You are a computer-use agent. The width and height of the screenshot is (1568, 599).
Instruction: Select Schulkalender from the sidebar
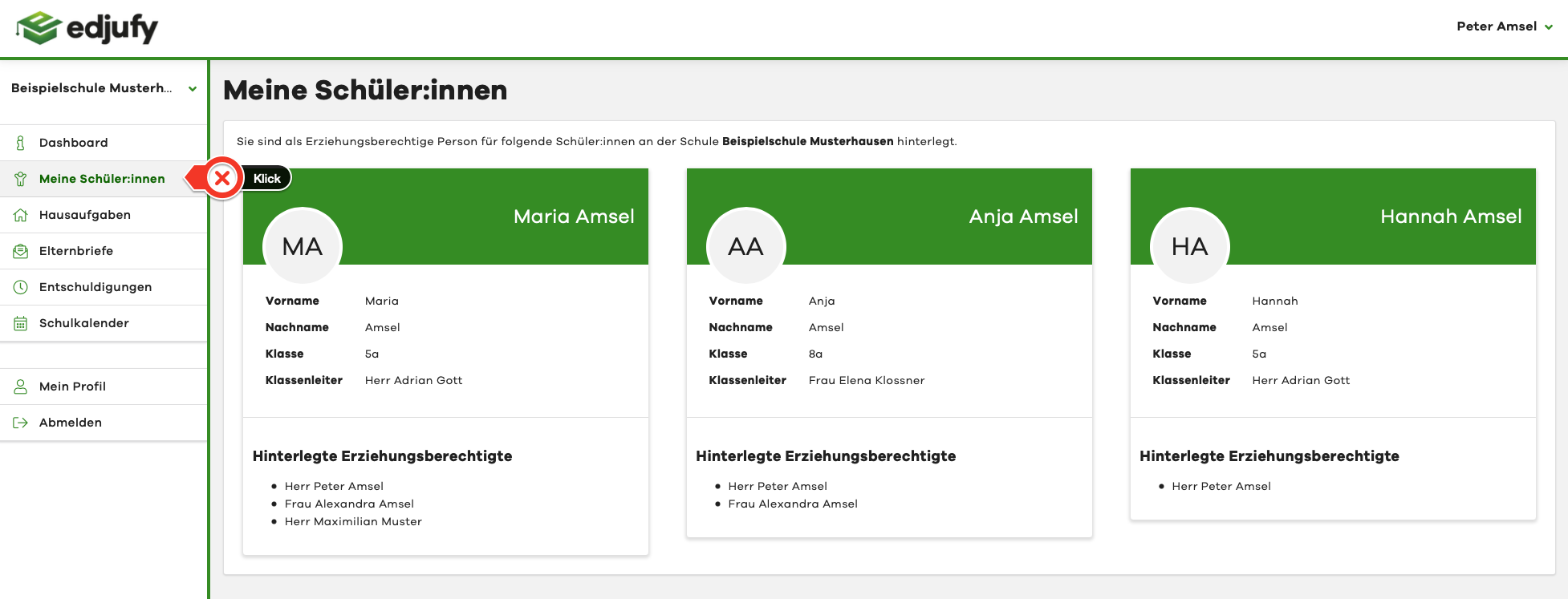(84, 323)
